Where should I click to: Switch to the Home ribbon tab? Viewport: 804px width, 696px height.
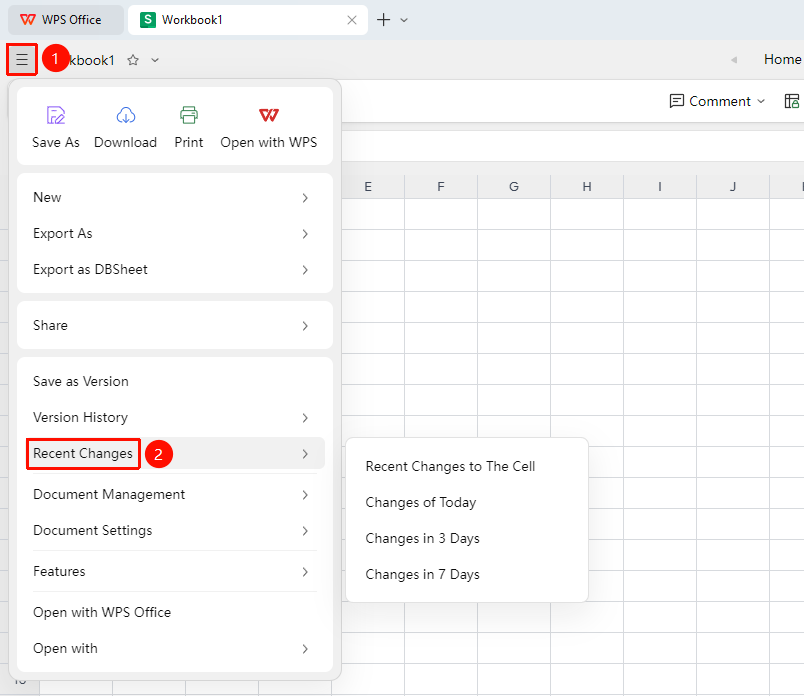coord(782,59)
